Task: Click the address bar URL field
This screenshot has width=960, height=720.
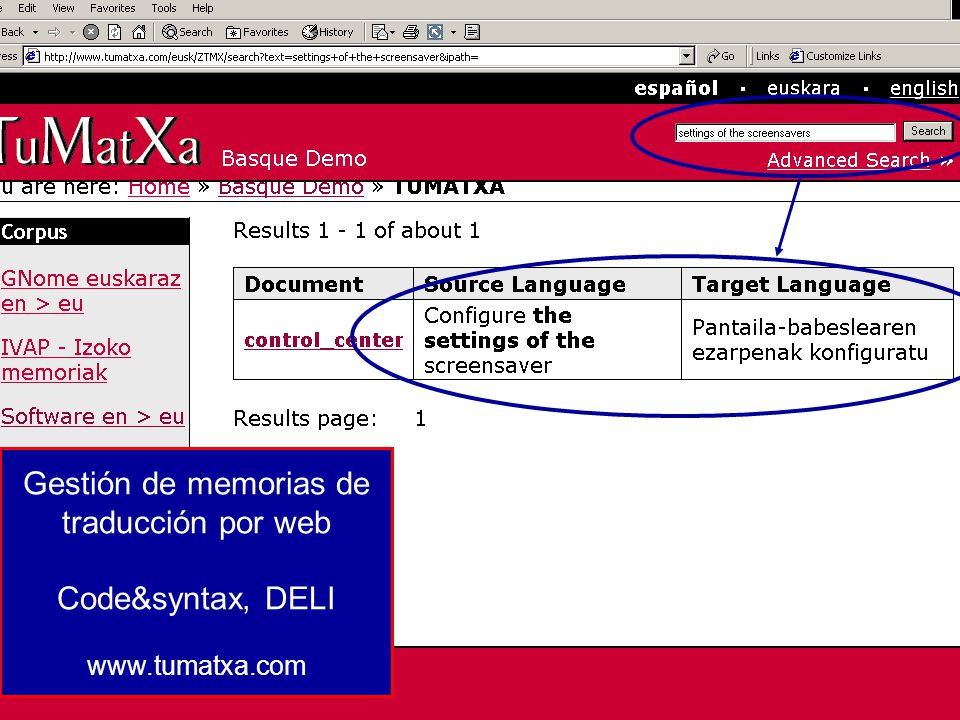Action: tap(360, 56)
